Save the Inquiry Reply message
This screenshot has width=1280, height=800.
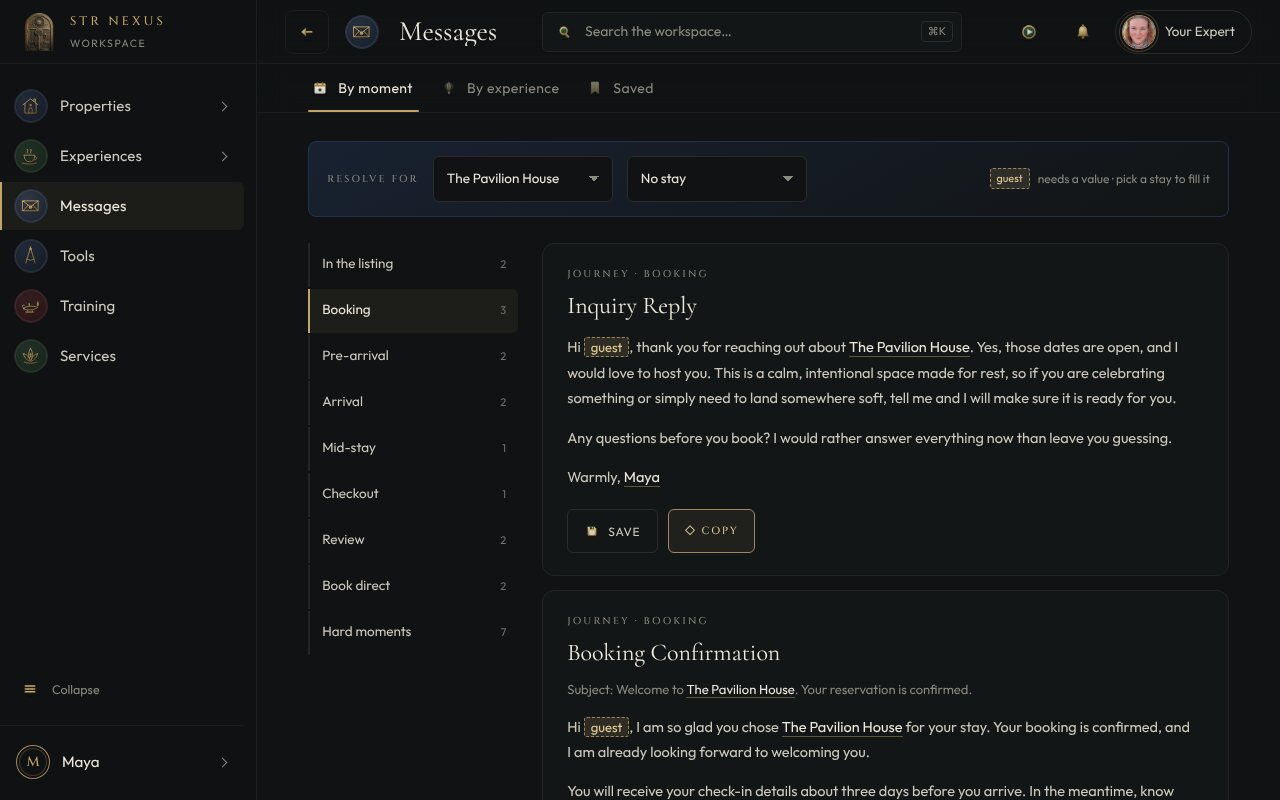click(612, 531)
